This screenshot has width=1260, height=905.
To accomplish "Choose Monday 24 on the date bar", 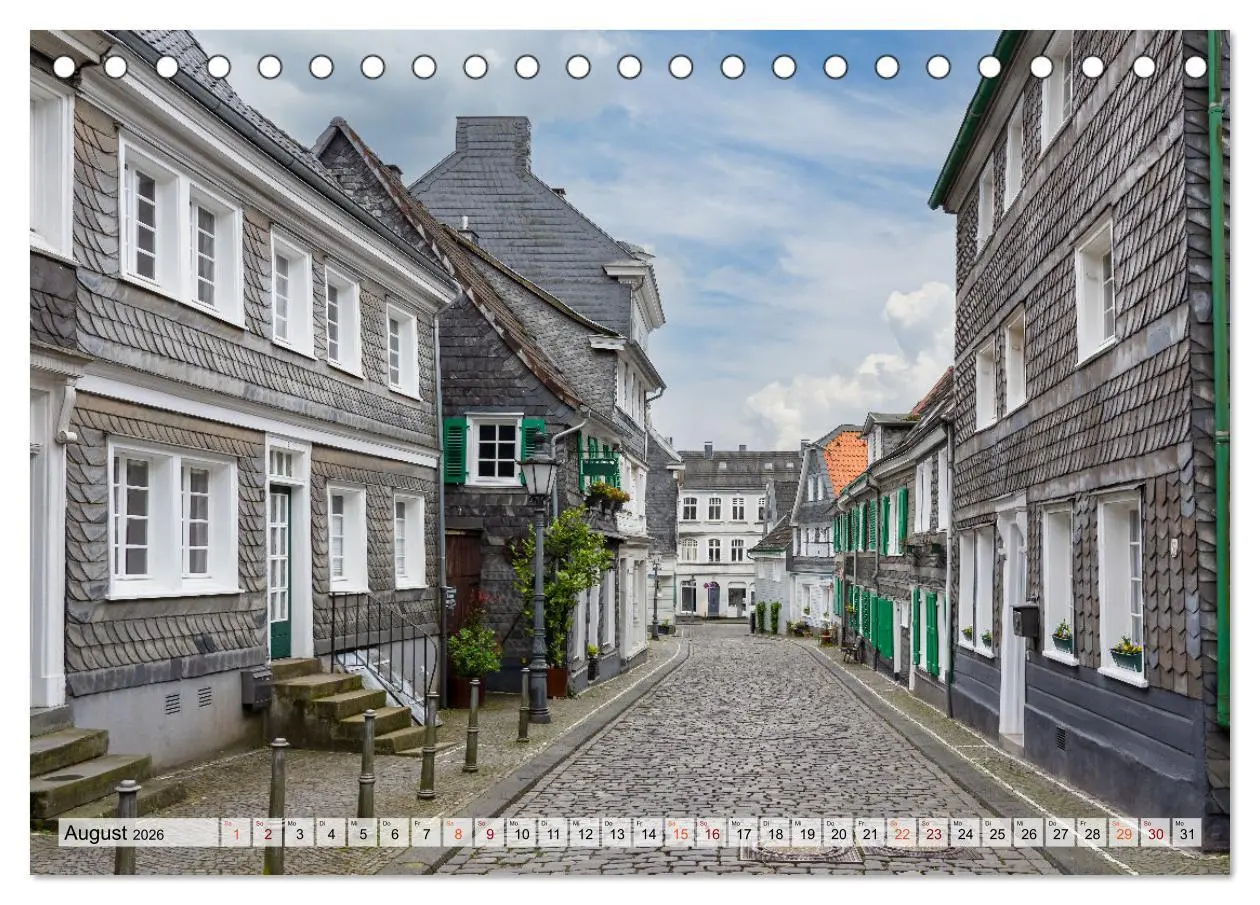I will pyautogui.click(x=965, y=833).
